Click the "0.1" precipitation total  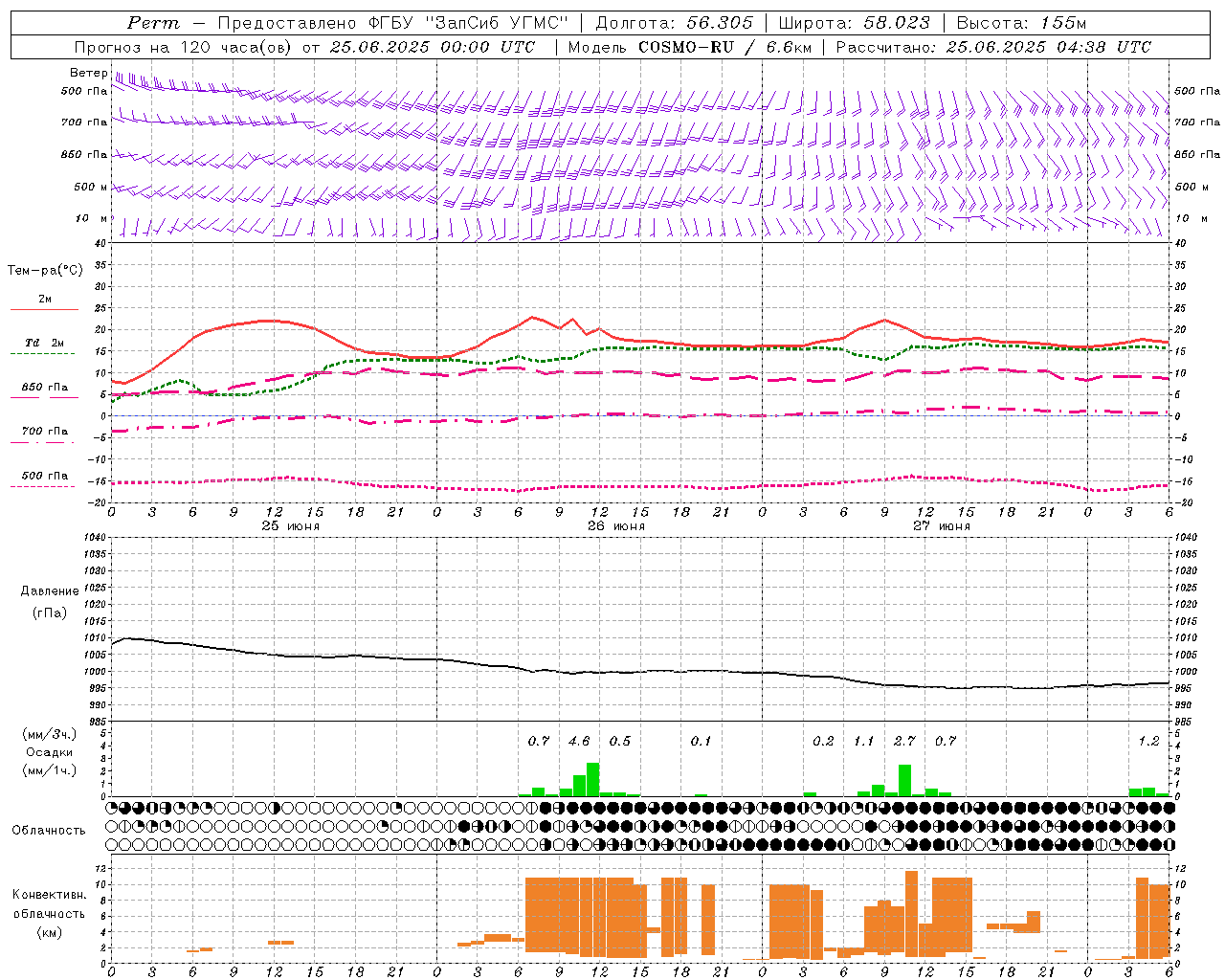pos(702,741)
